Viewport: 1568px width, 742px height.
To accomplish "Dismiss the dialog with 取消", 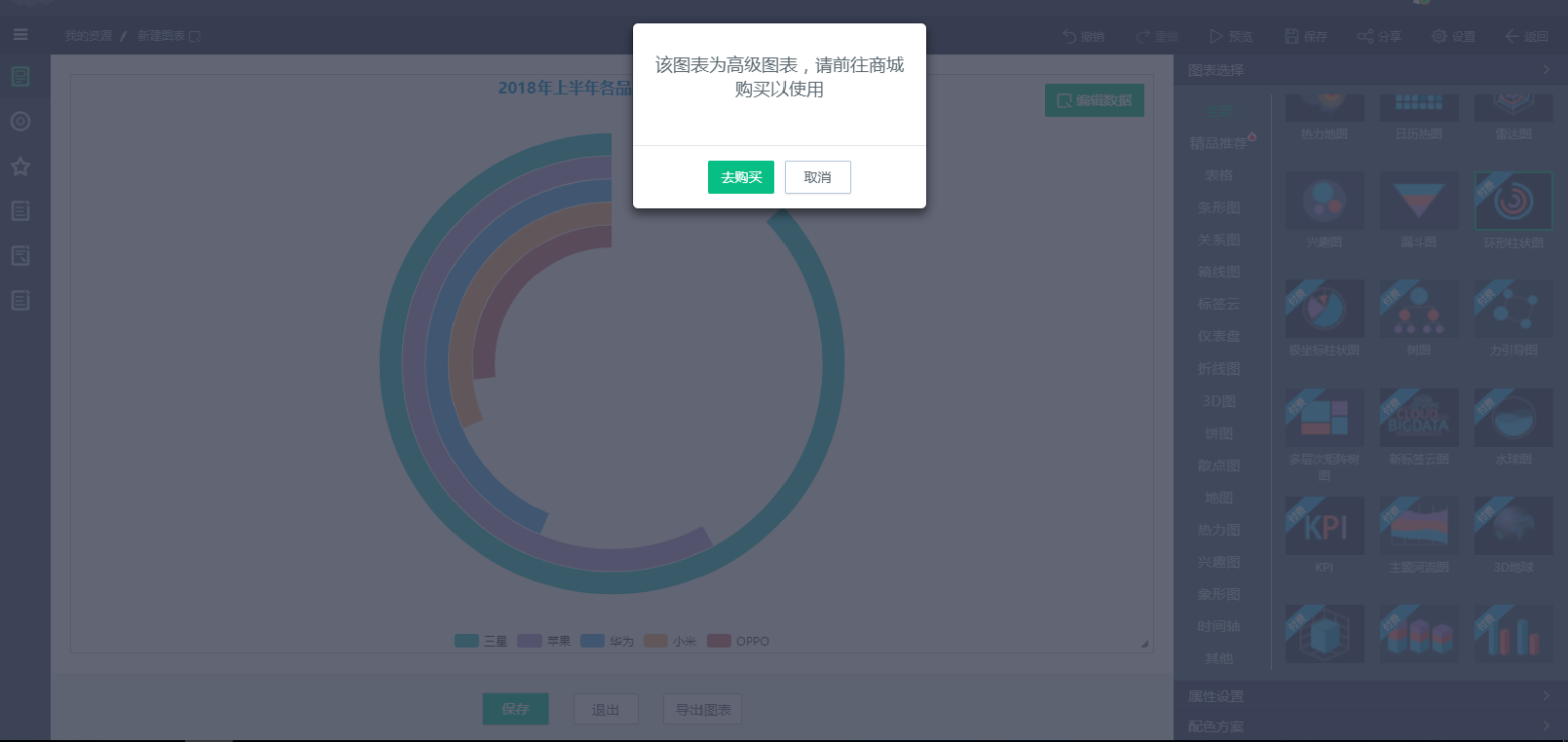I will click(x=817, y=177).
